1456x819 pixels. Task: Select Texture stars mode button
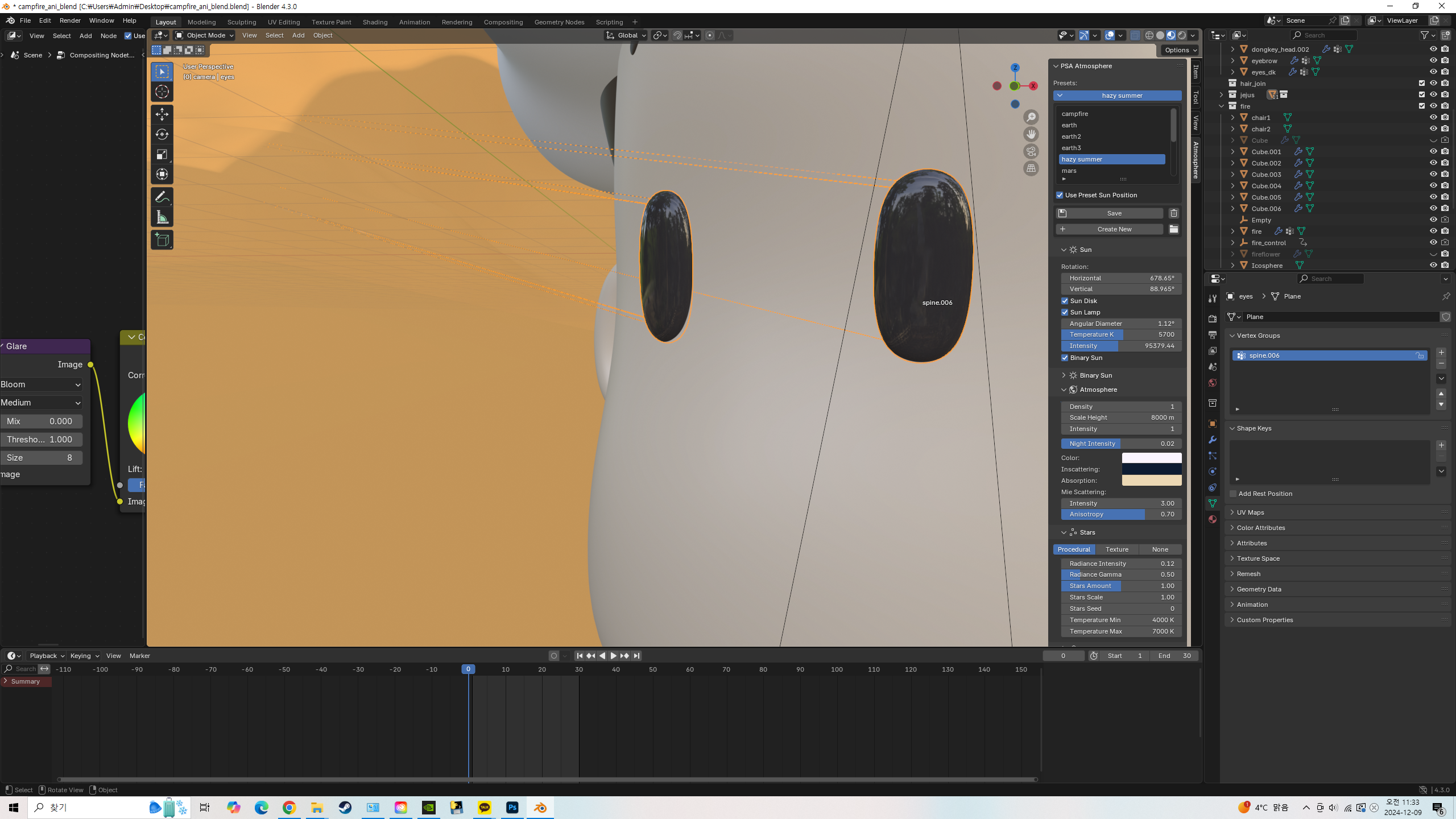1117,549
